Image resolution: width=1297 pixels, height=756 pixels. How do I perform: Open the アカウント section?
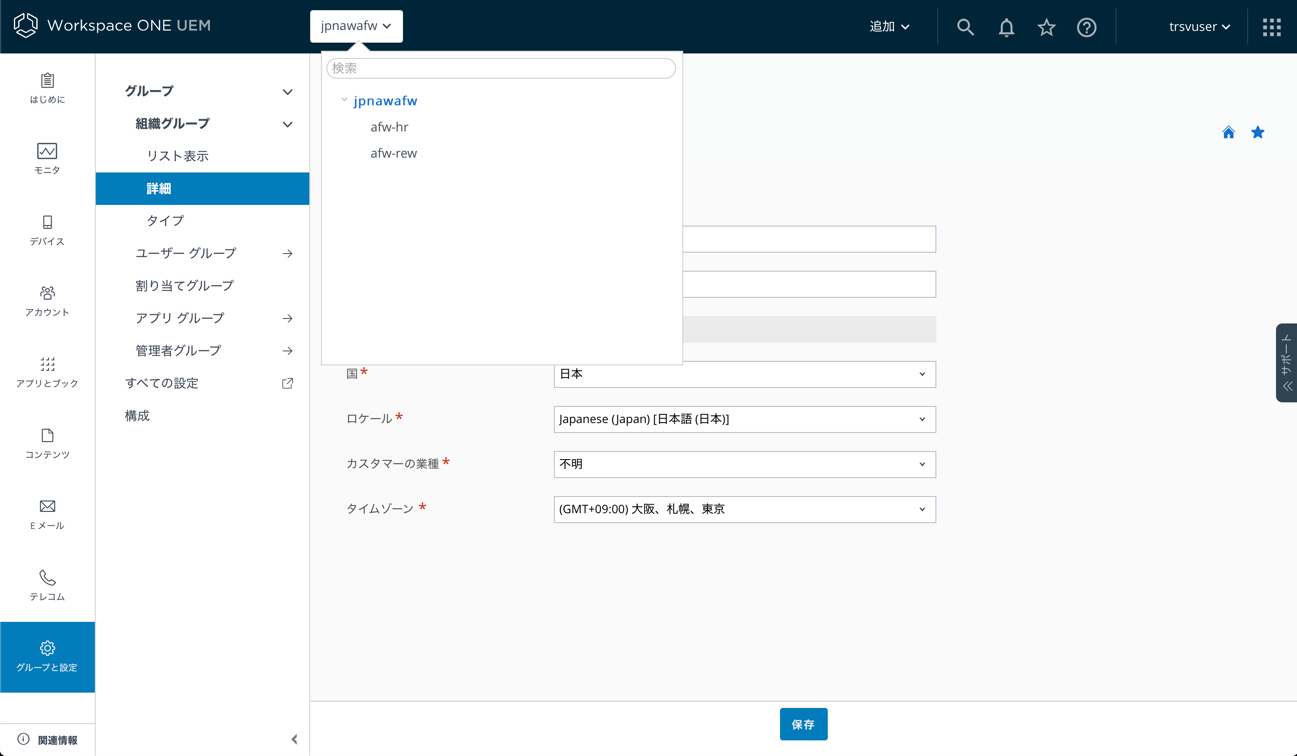click(47, 301)
